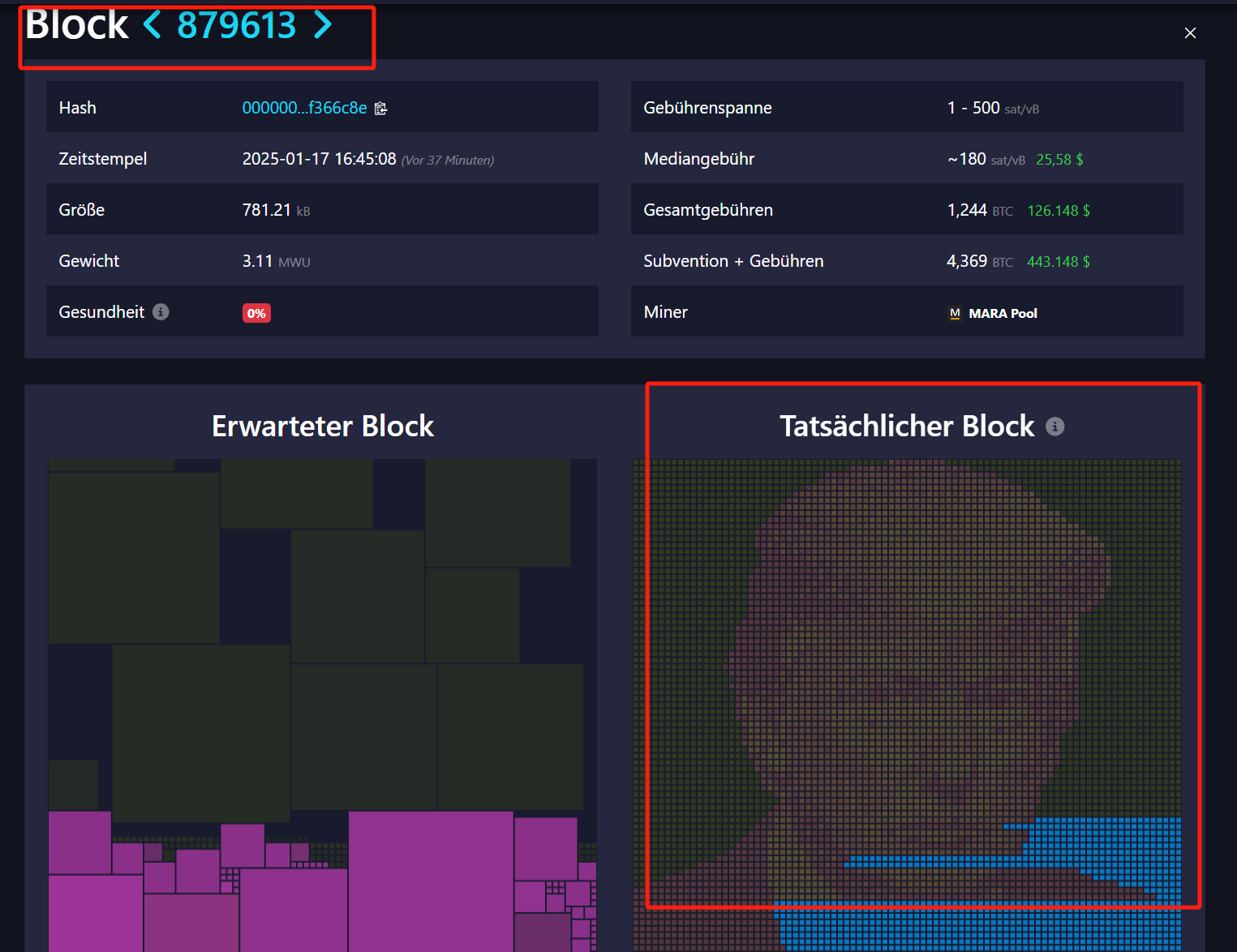The height and width of the screenshot is (952, 1237).
Task: Copy the block hash to clipboard
Action: coord(380,109)
